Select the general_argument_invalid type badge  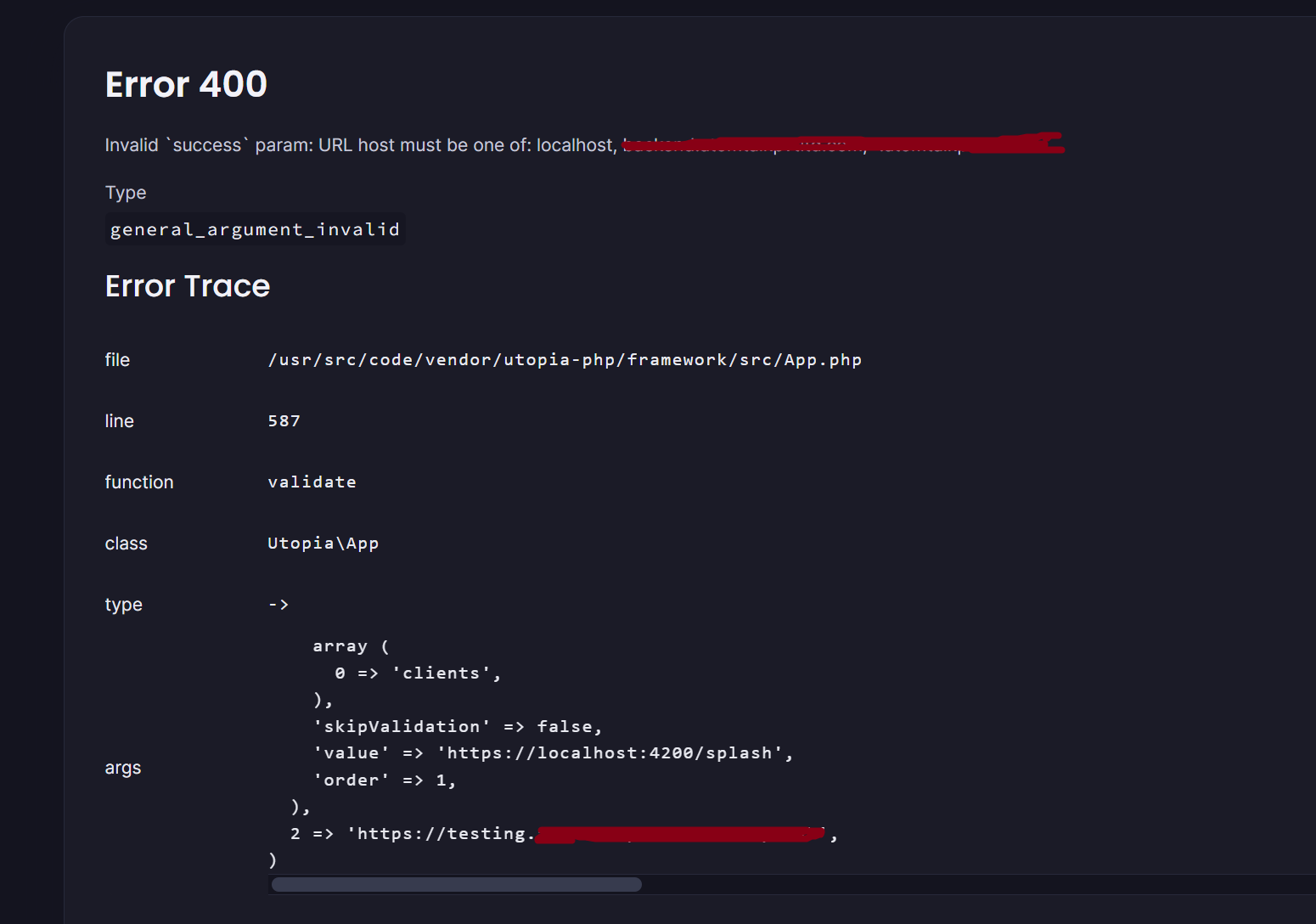pyautogui.click(x=254, y=228)
